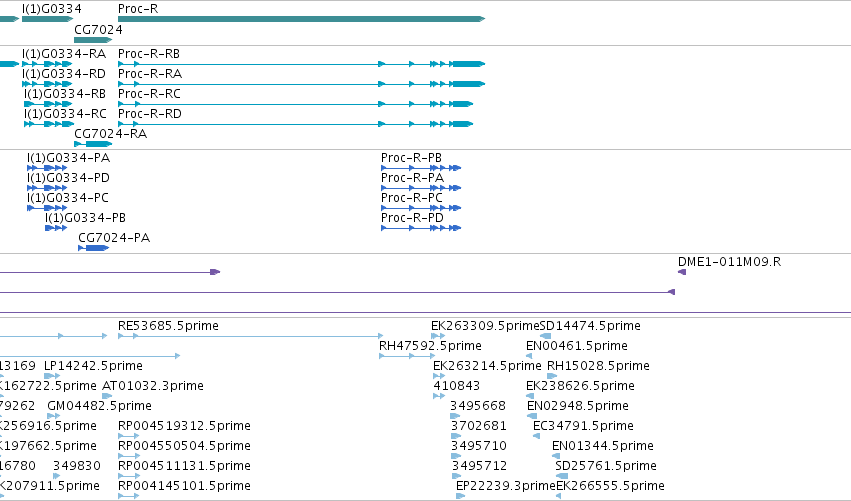Click the EK263309.5prime EST label

(x=485, y=326)
